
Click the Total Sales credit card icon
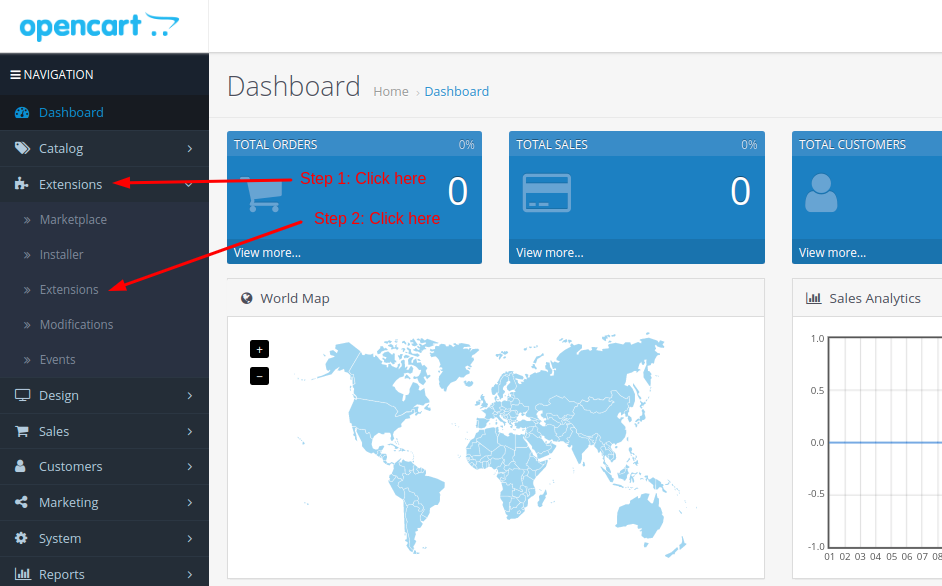pos(547,192)
